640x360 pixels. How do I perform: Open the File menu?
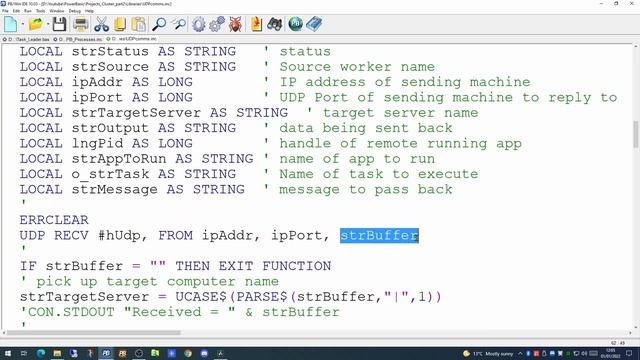[5, 11]
